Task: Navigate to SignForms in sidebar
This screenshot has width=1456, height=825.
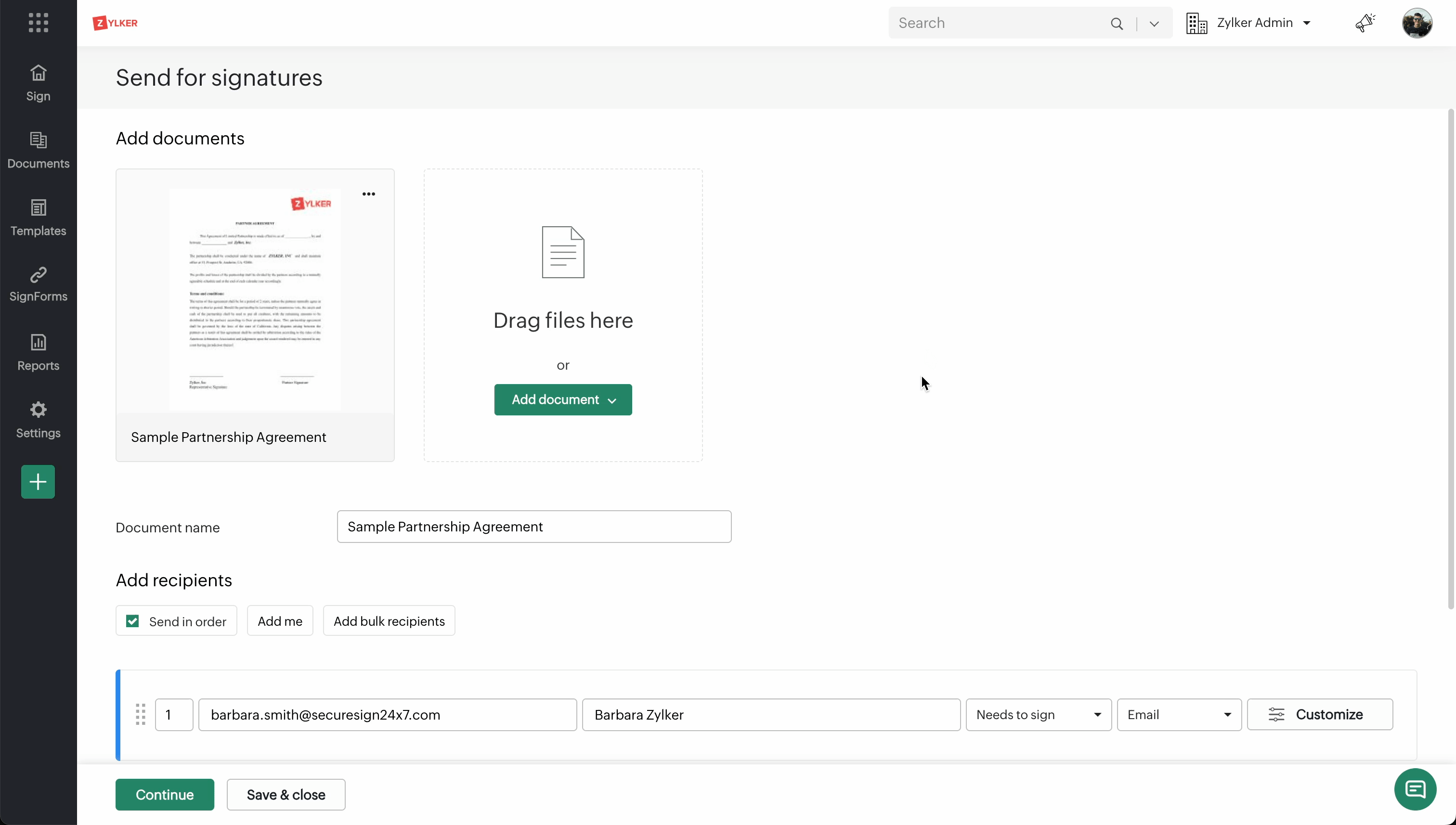Action: click(38, 284)
